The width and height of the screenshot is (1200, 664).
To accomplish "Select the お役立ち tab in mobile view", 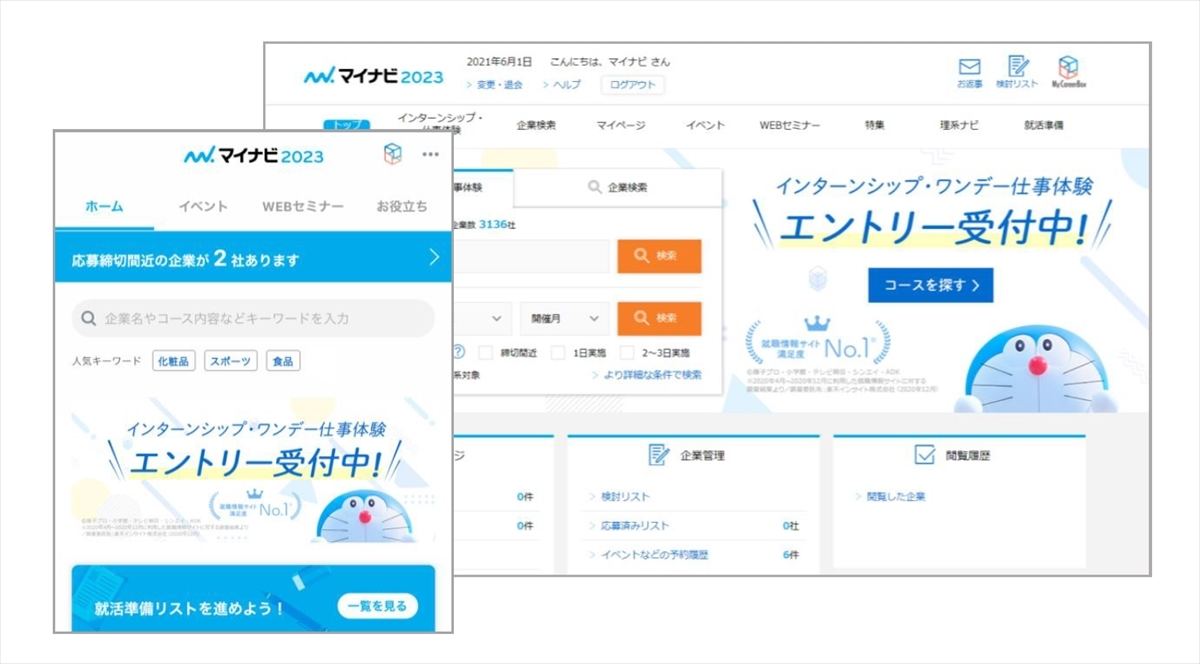I will (x=402, y=207).
